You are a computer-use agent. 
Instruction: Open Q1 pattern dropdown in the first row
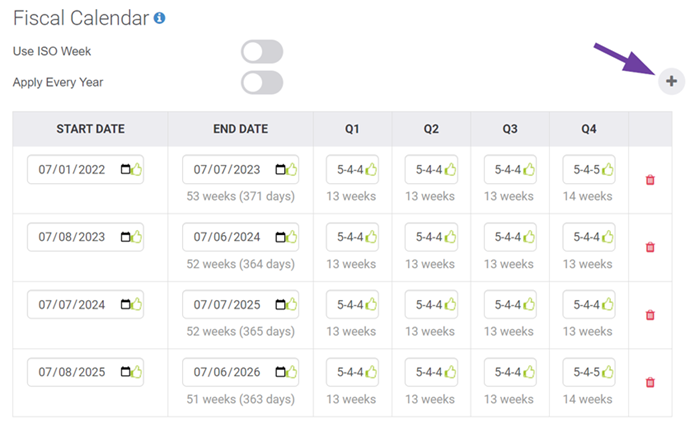pyautogui.click(x=351, y=170)
